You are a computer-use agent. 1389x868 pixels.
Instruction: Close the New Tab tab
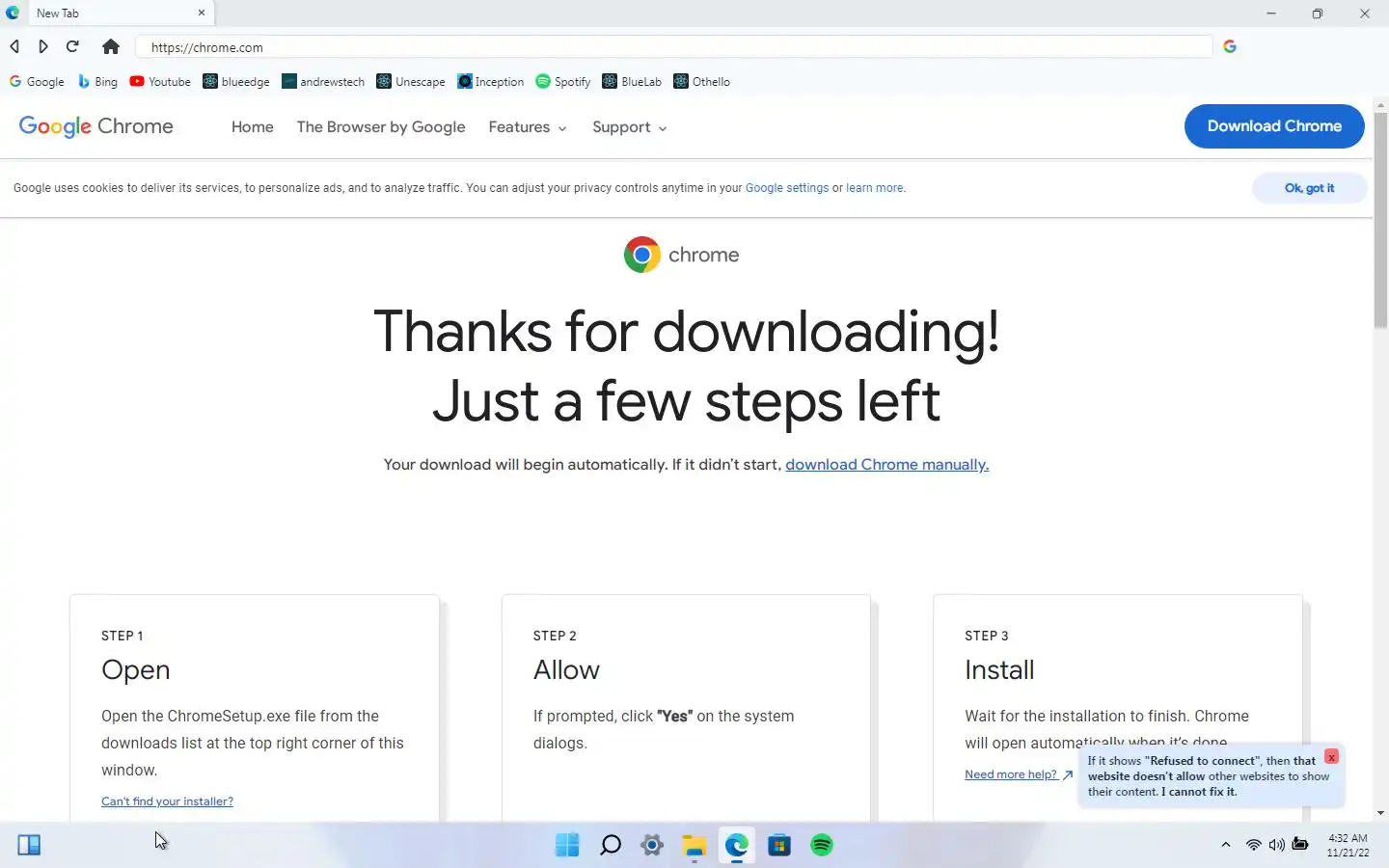coord(202,14)
